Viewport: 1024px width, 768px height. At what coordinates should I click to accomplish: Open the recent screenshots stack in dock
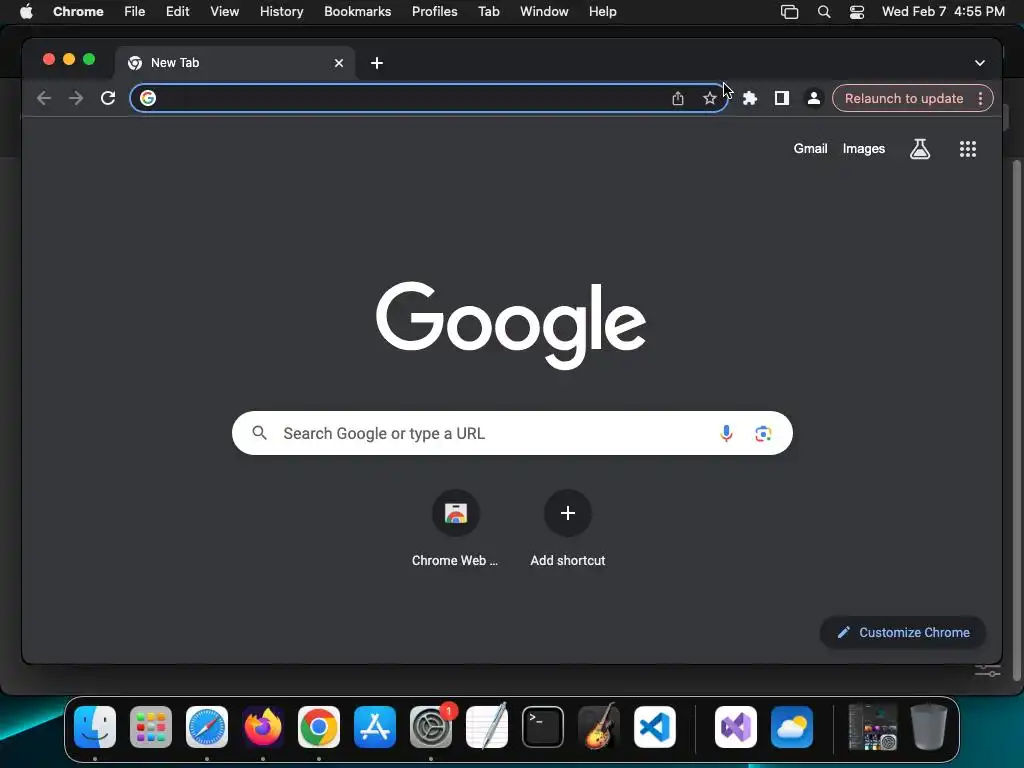click(872, 727)
